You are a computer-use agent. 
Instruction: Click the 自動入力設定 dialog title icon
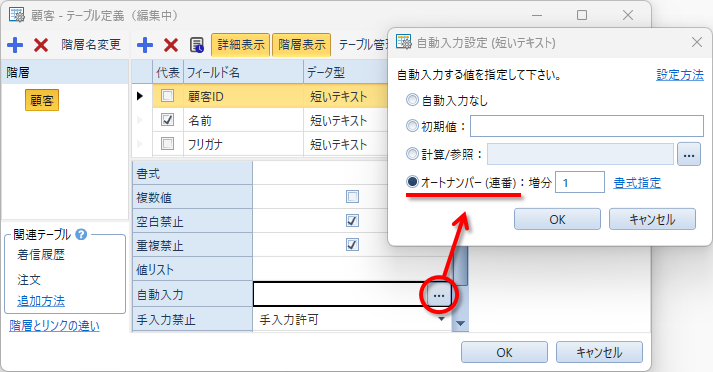pos(403,42)
